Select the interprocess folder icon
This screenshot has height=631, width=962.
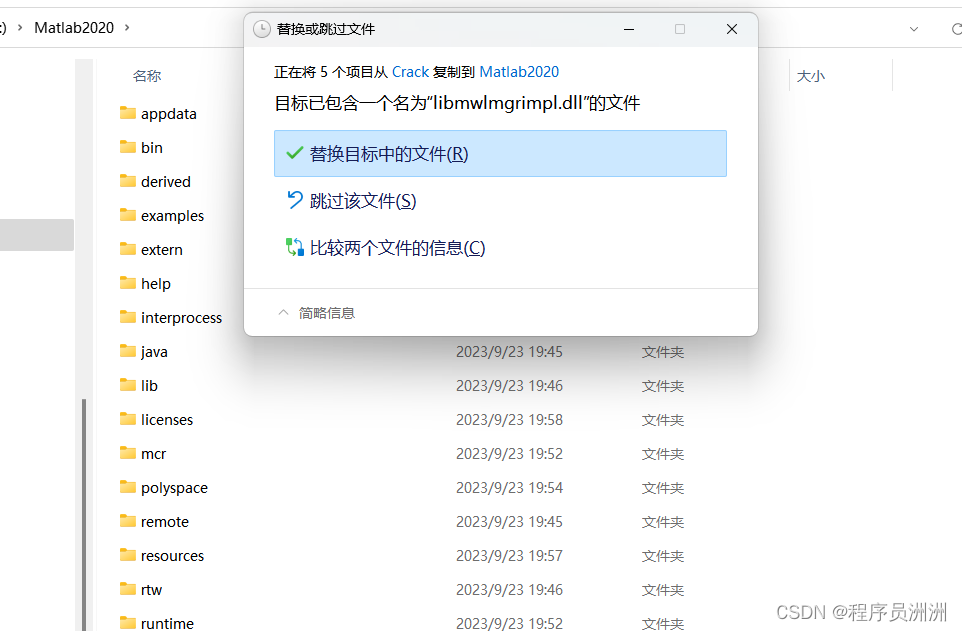[128, 317]
